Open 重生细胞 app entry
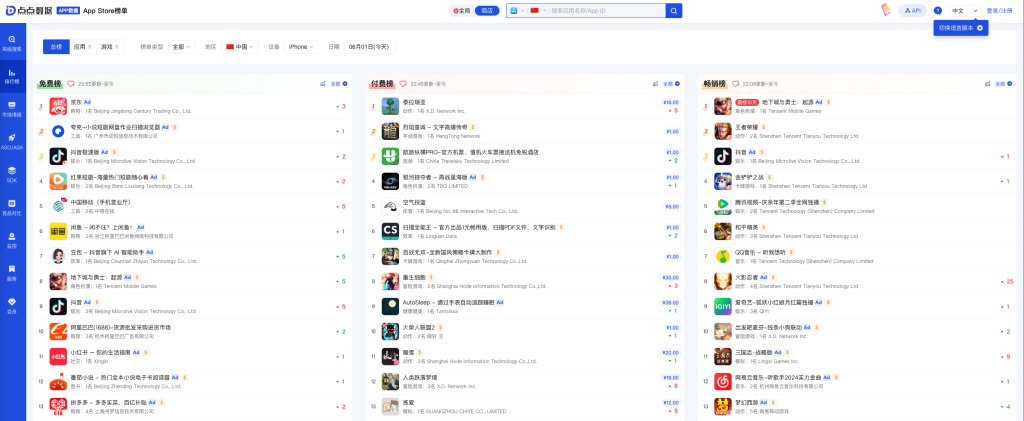This screenshot has width=1024, height=421. (524, 281)
